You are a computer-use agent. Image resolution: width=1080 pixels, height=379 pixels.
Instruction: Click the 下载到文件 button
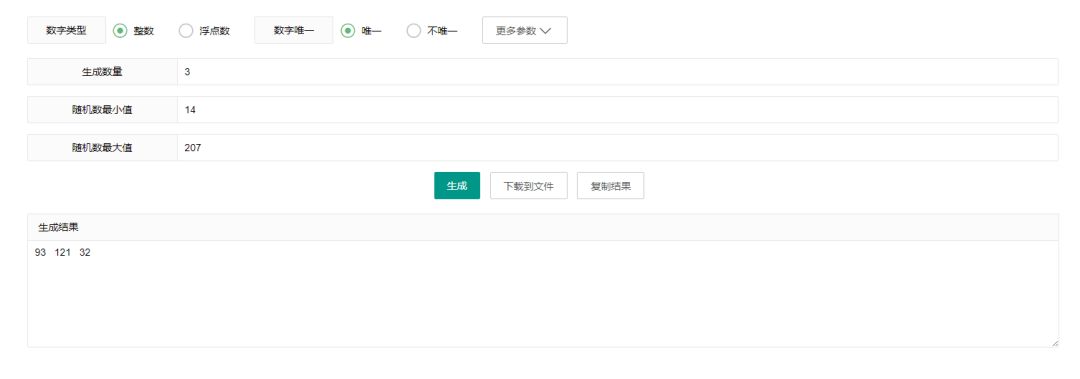pos(529,185)
